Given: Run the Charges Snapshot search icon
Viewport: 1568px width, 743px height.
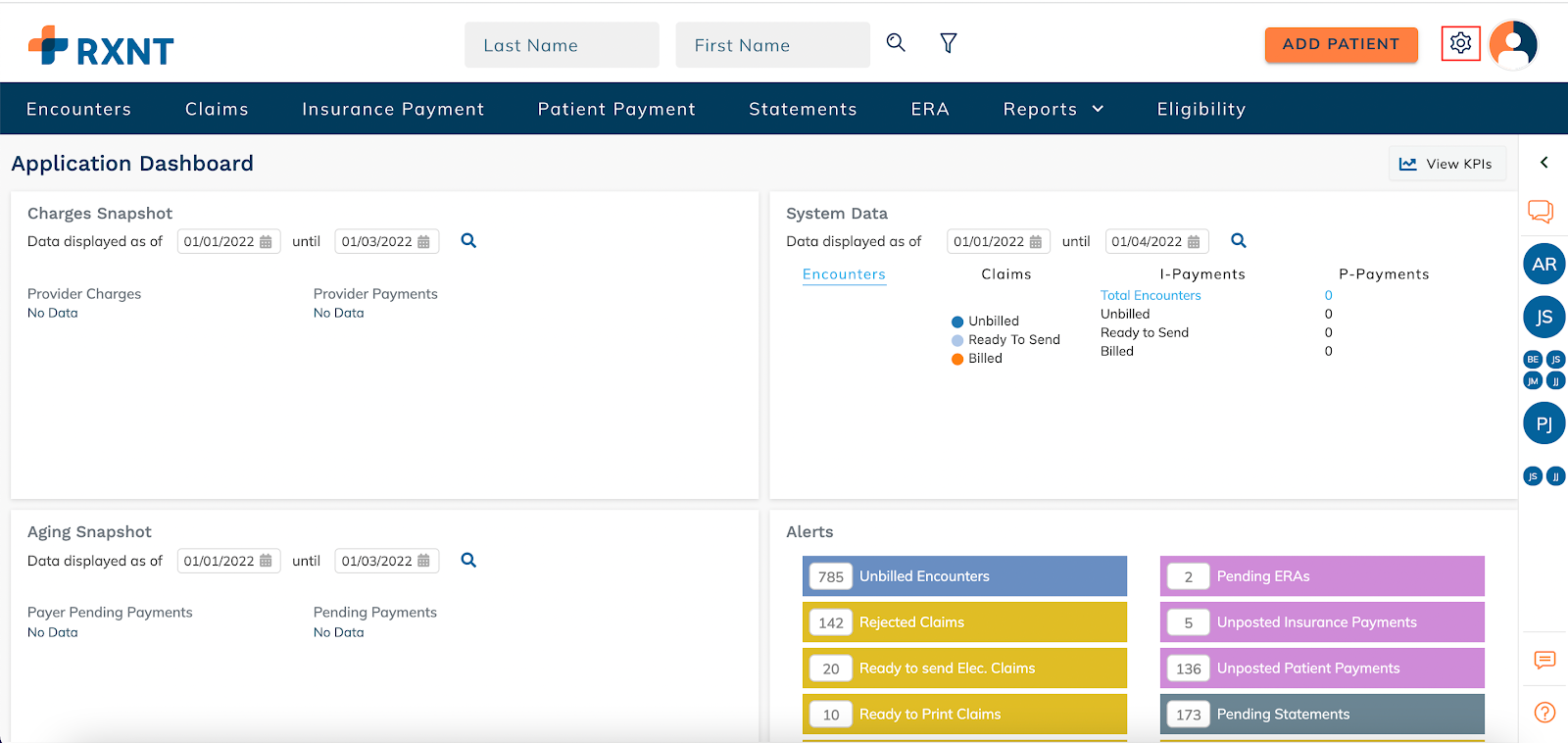Looking at the screenshot, I should pyautogui.click(x=468, y=241).
